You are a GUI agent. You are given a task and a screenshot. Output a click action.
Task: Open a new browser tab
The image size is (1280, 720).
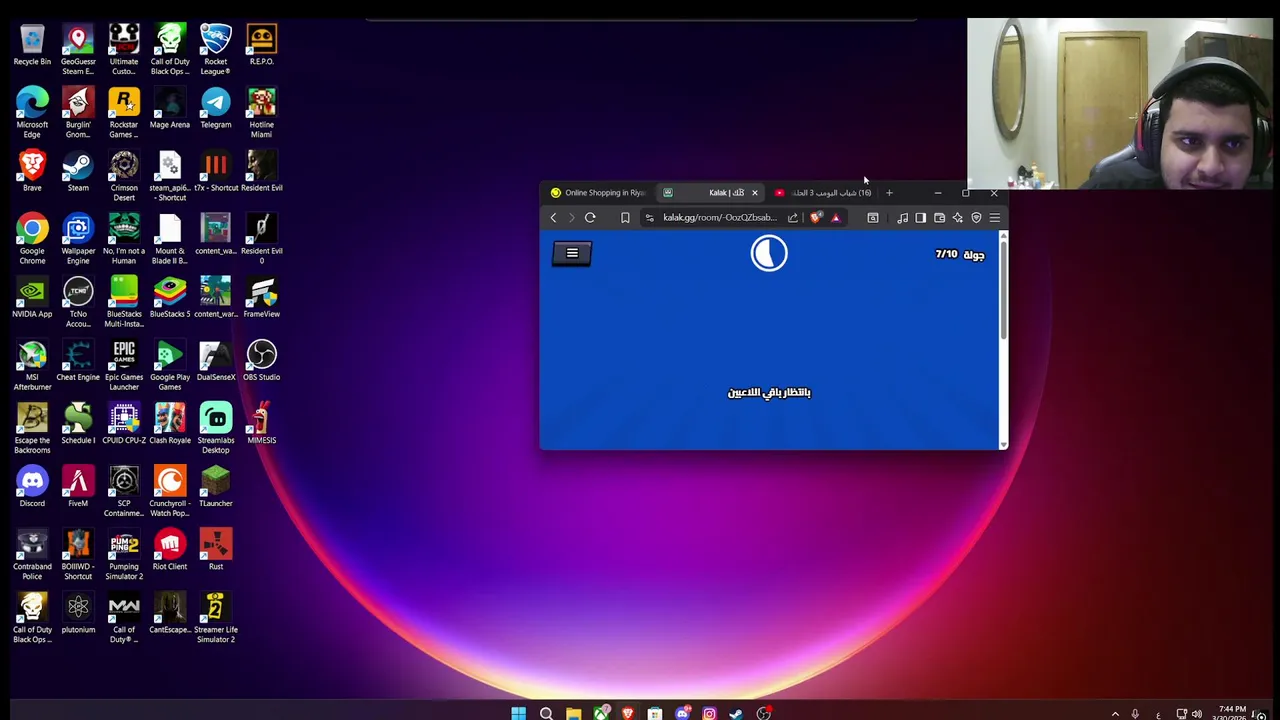point(889,193)
